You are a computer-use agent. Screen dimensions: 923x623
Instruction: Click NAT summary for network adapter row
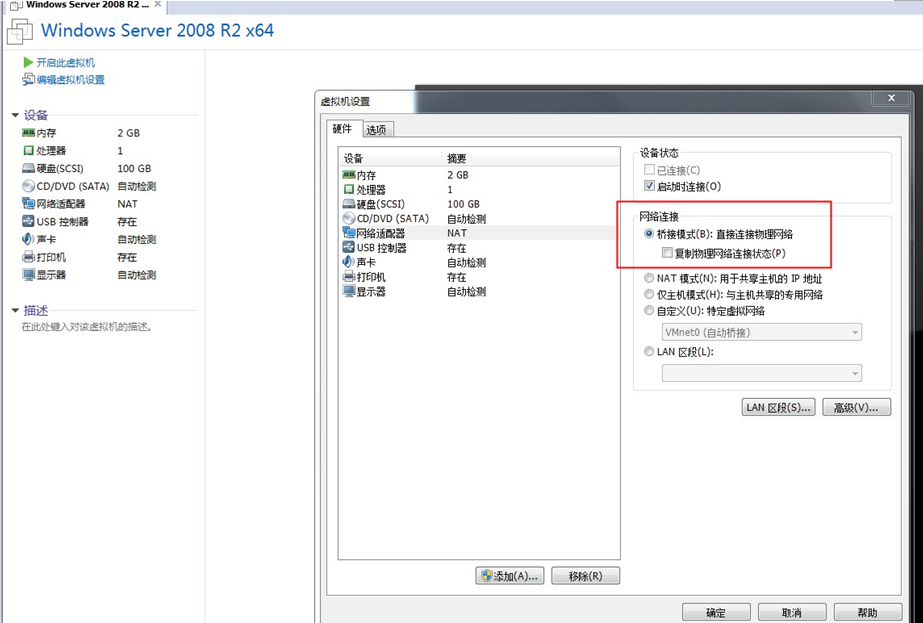(x=457, y=233)
